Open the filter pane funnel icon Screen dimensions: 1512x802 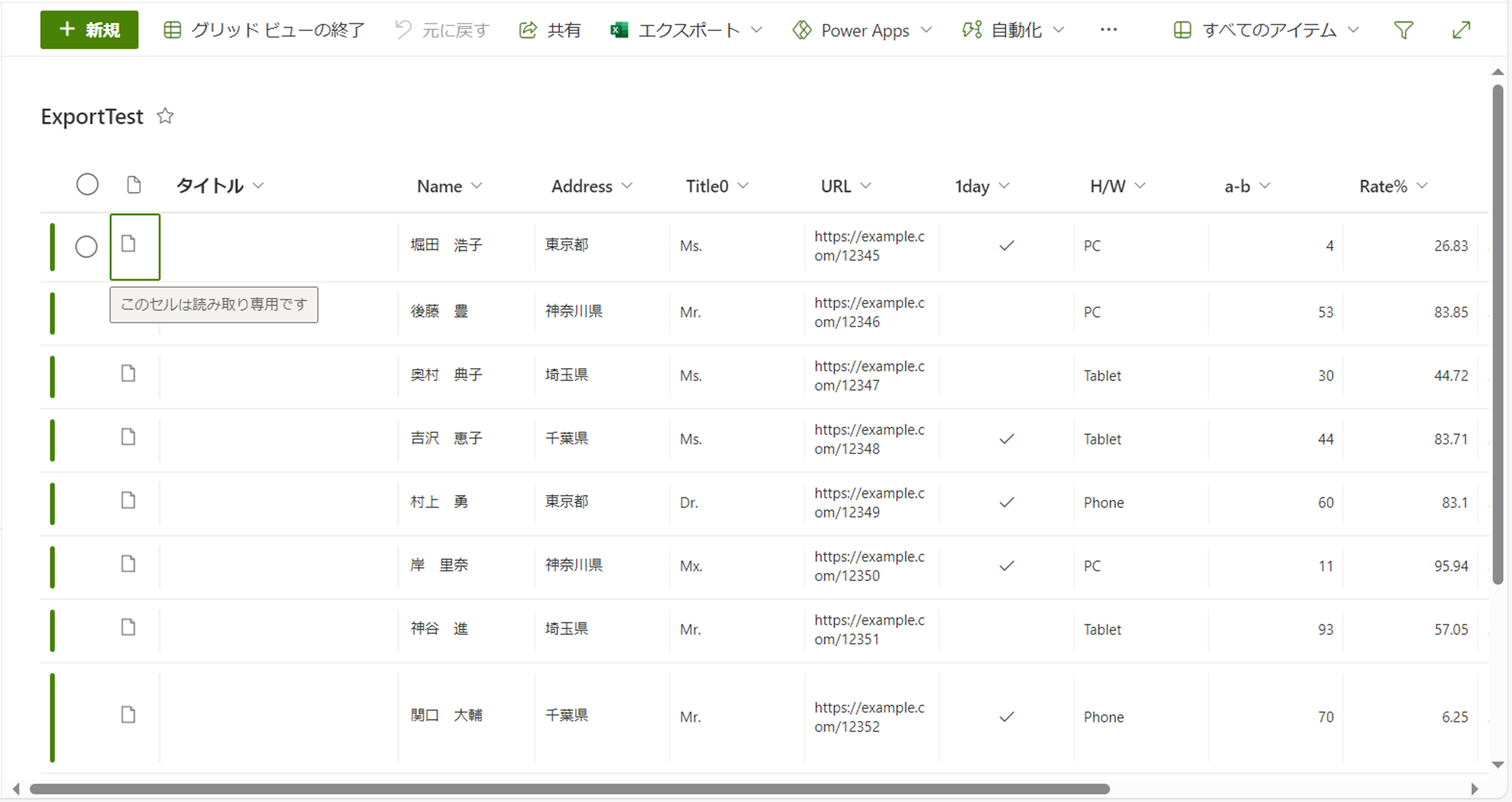tap(1403, 30)
